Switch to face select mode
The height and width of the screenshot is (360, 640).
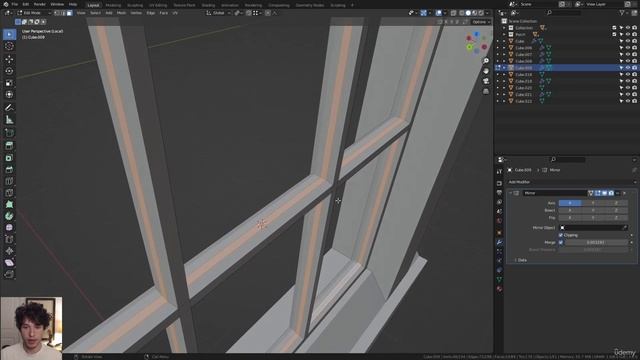[x=69, y=13]
